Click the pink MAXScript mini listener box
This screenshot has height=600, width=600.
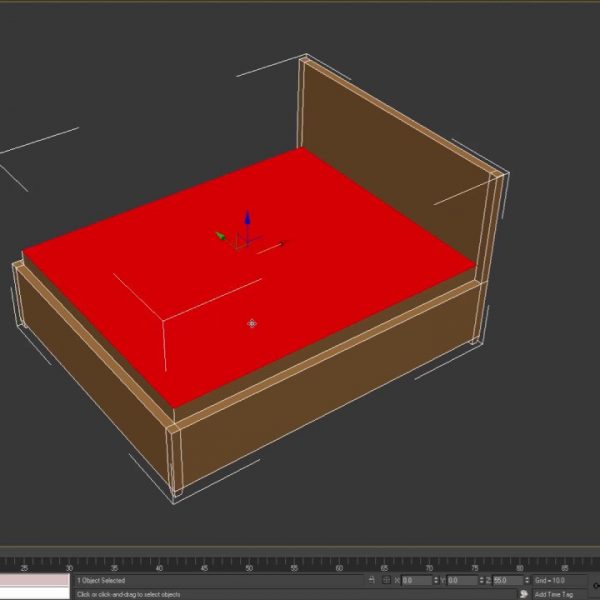point(35,580)
